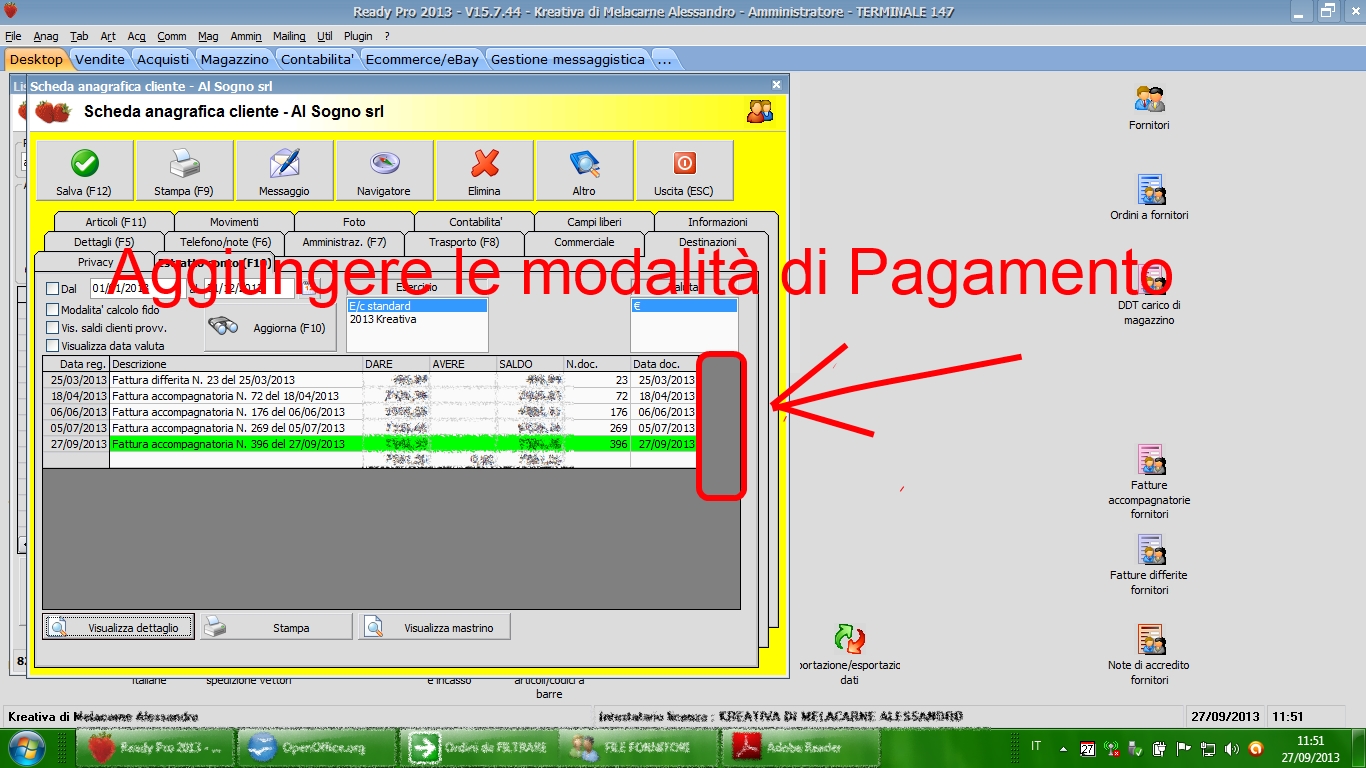Open the Gestione messaggistica main tab
Image resolution: width=1366 pixels, height=768 pixels.
[x=568, y=59]
